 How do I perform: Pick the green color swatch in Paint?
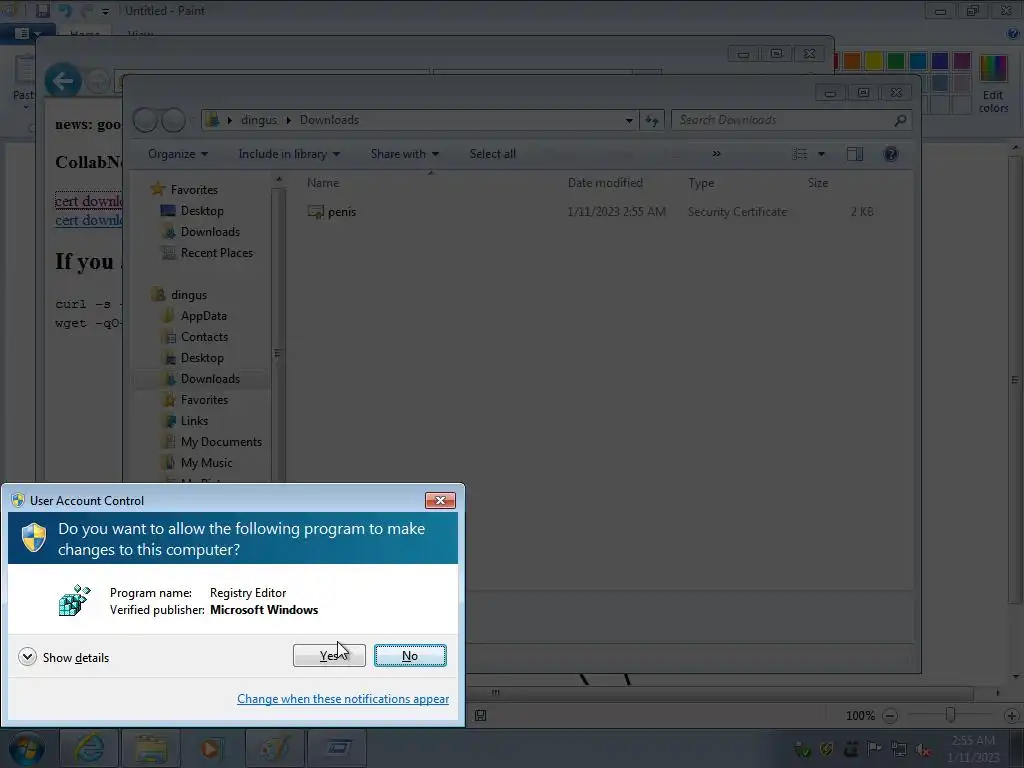(896, 61)
